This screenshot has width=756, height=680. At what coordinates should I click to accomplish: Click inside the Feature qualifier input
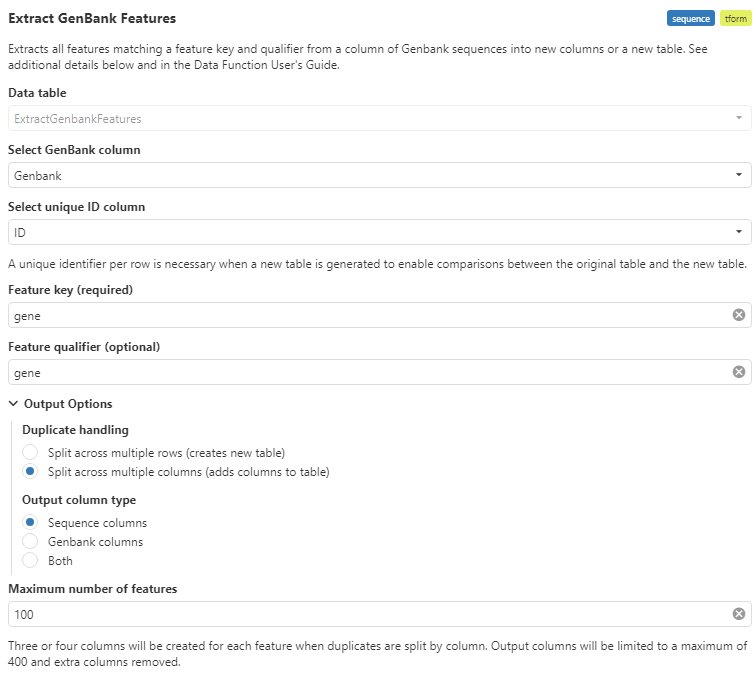point(370,372)
